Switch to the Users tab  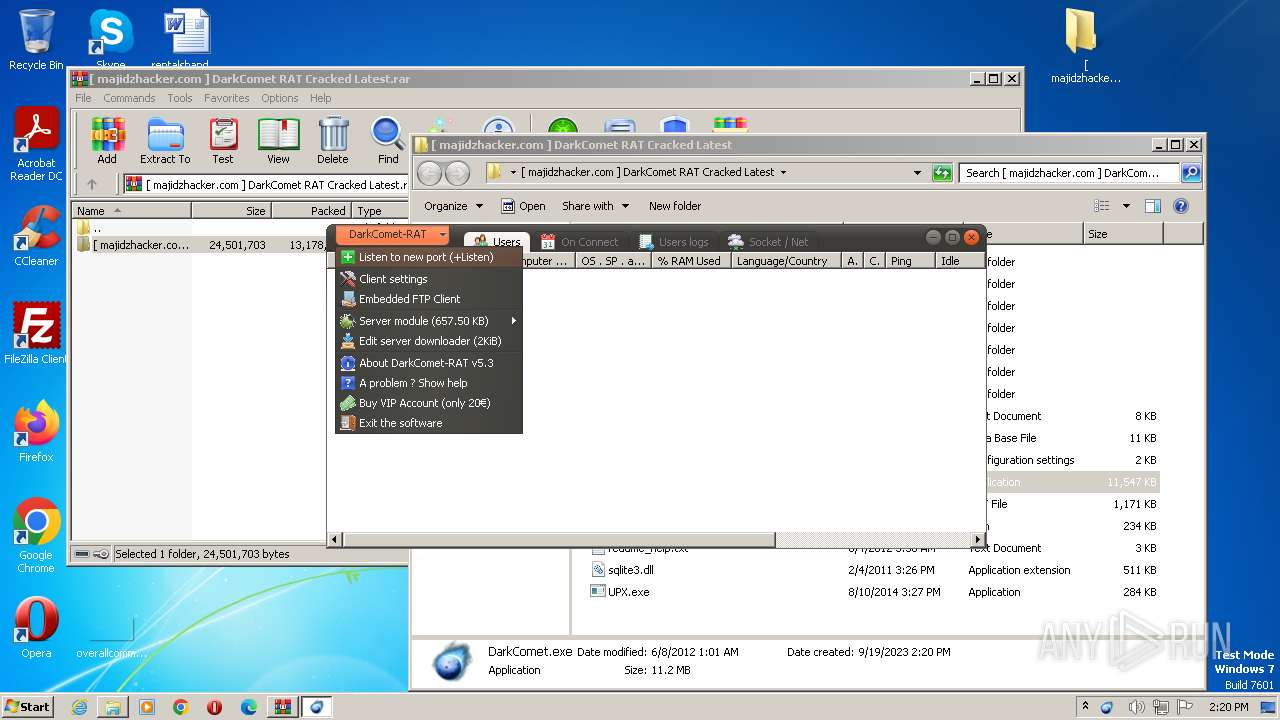click(497, 241)
